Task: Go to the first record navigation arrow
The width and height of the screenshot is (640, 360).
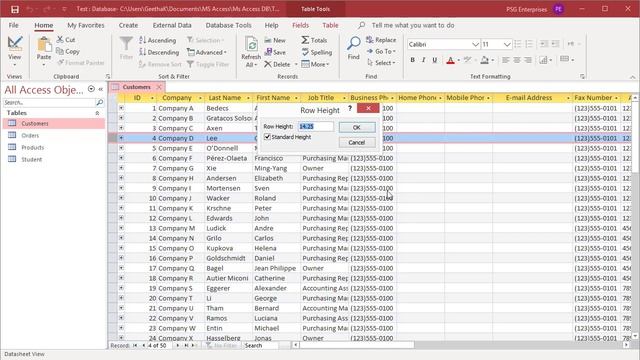Action: pyautogui.click(x=135, y=345)
